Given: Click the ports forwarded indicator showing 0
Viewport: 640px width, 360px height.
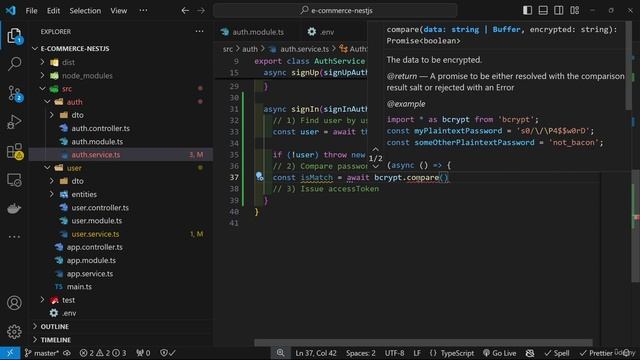Looking at the screenshot, I should point(143,353).
